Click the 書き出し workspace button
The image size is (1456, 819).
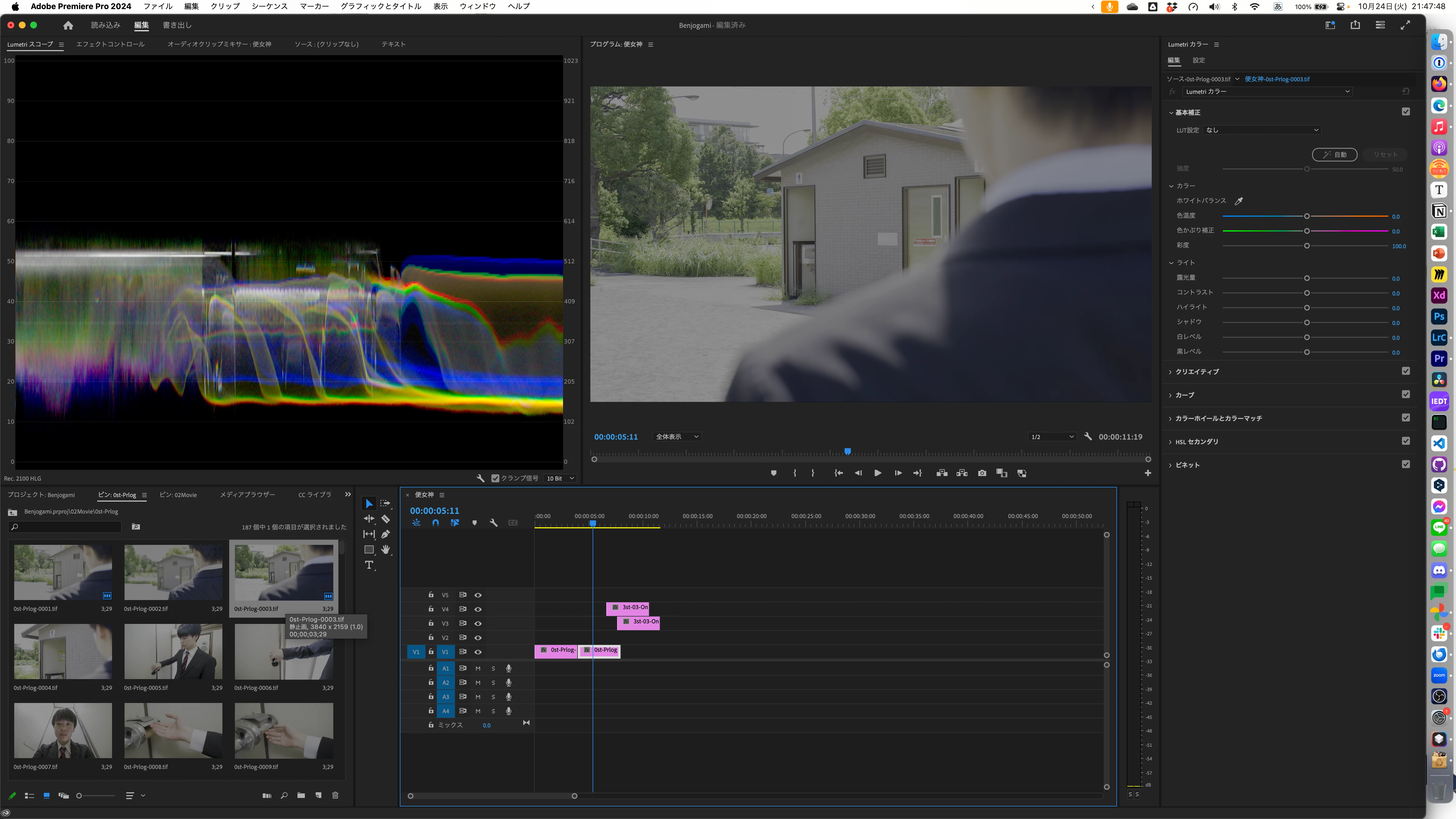tap(177, 25)
